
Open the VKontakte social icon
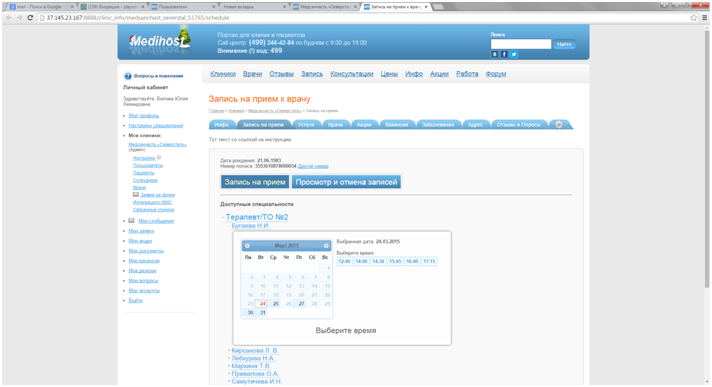[x=494, y=55]
